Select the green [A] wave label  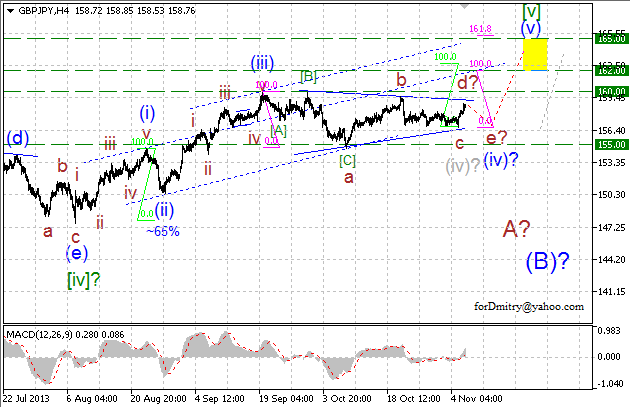(x=278, y=131)
